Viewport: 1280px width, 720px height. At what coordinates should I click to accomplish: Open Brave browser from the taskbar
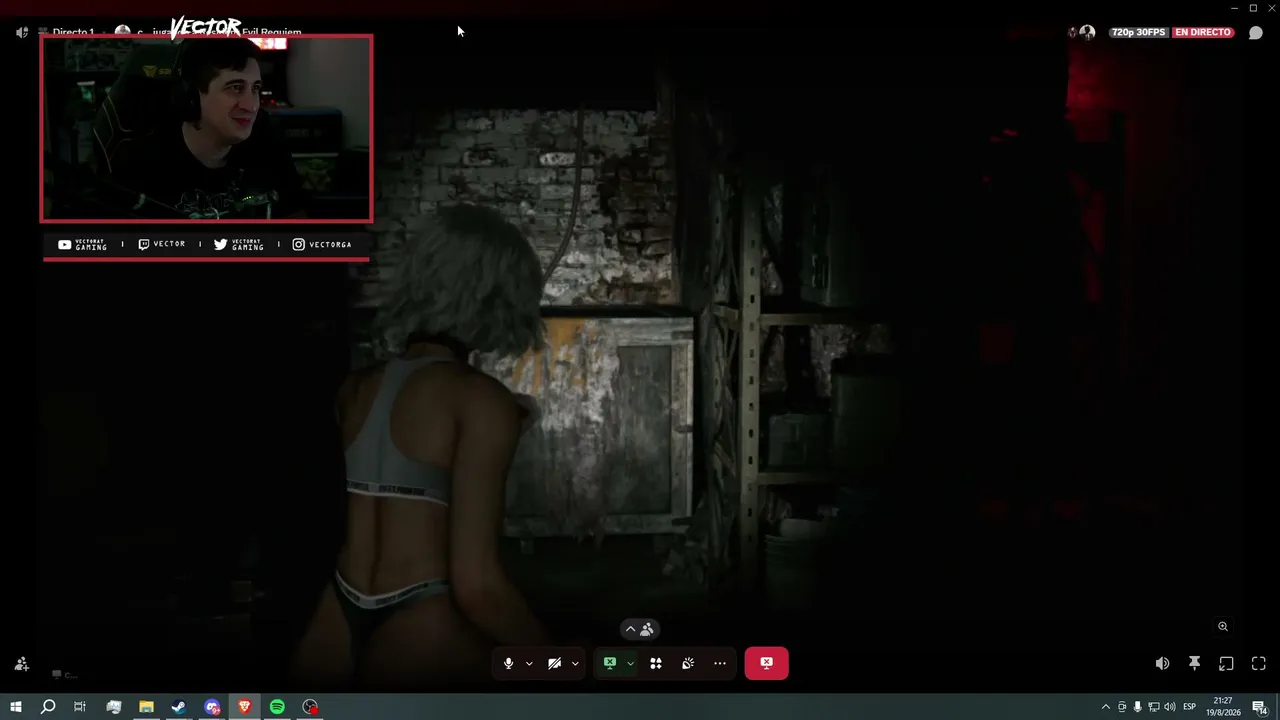[245, 707]
